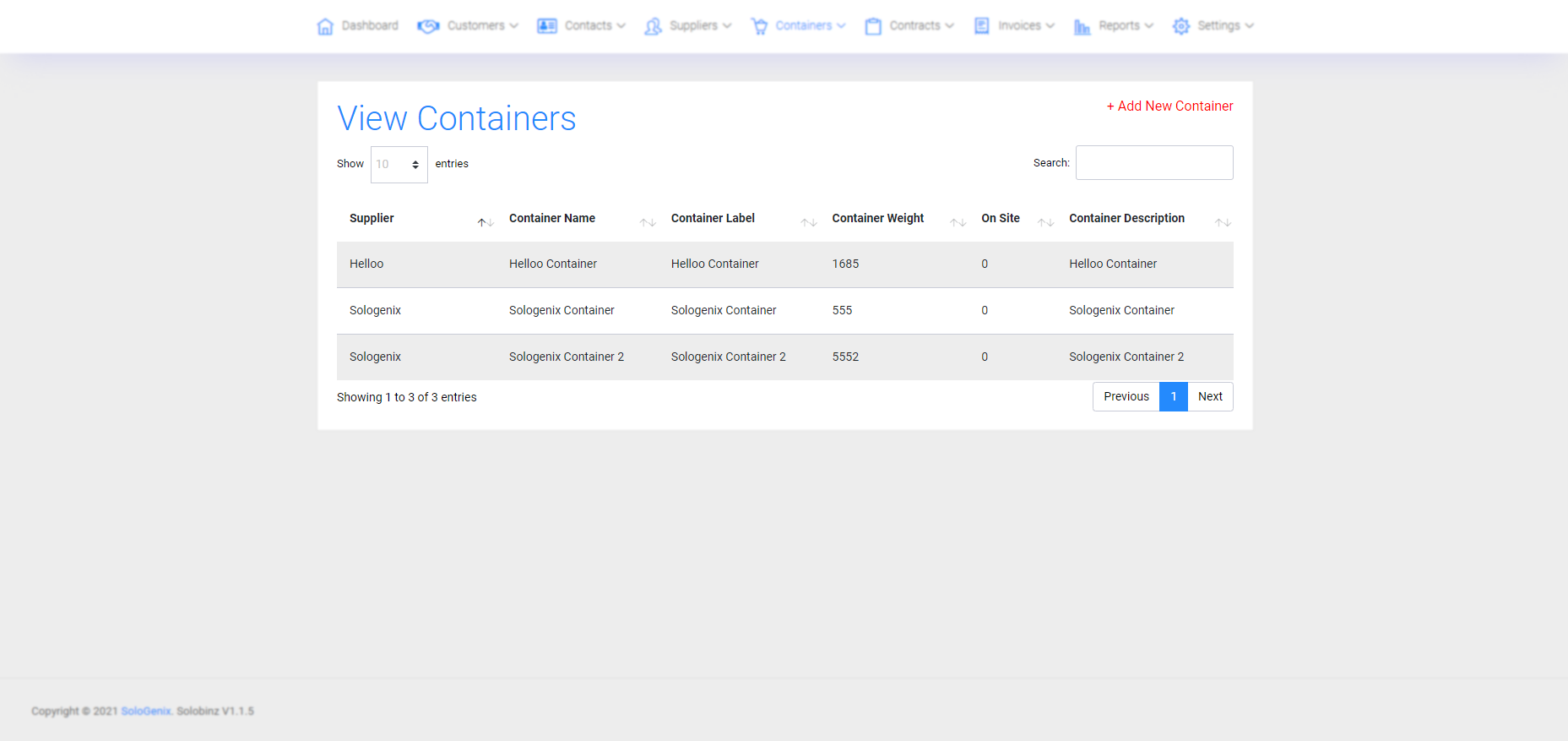
Task: Click the Contracts clipboard icon
Action: click(x=873, y=26)
